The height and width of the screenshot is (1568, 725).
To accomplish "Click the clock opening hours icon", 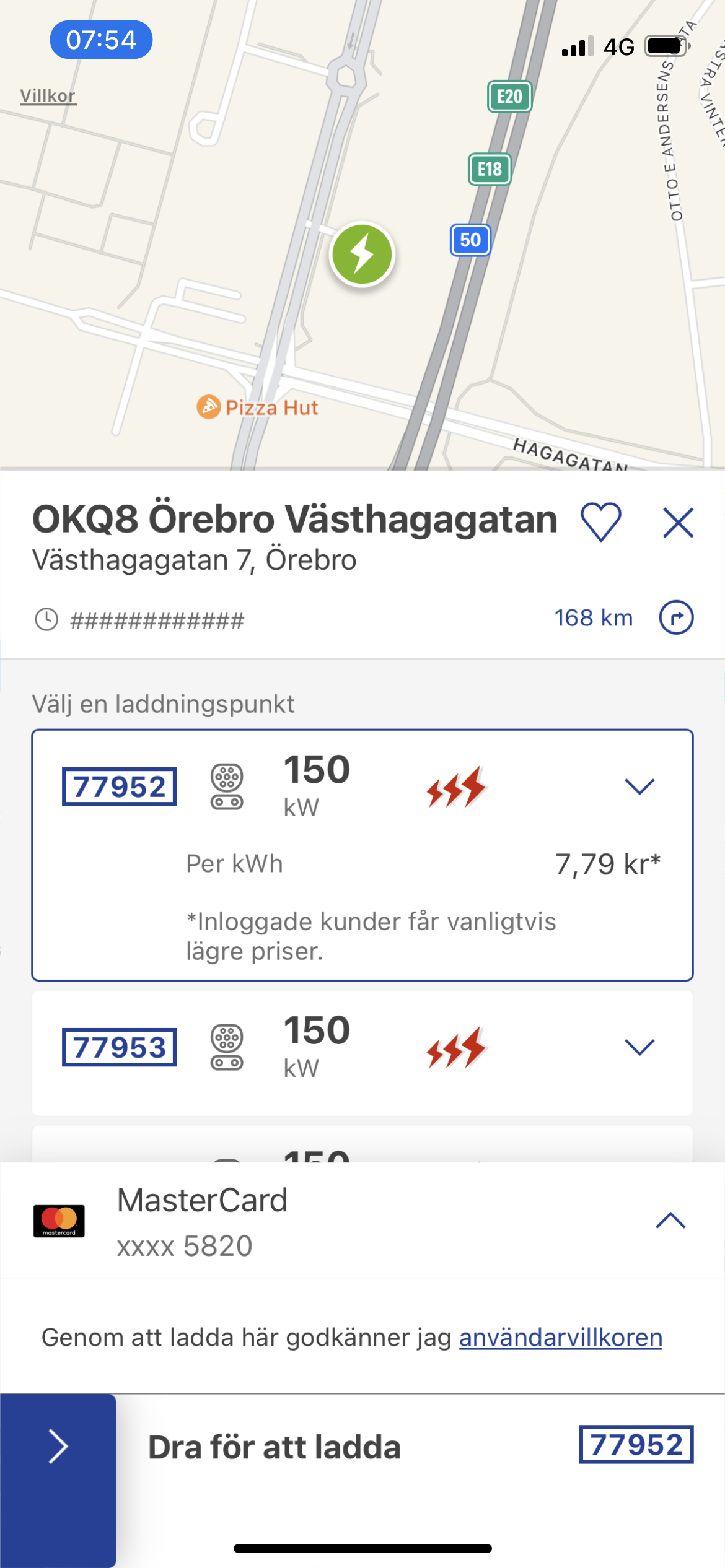I will [x=46, y=619].
